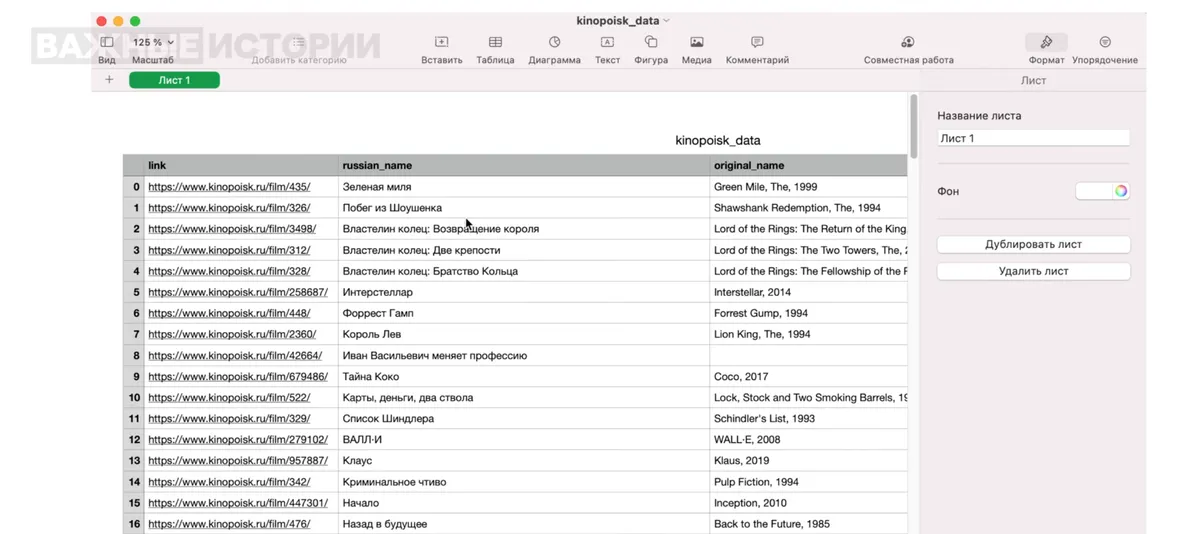
Task: Open the Фон background color well
Action: tap(1094, 191)
